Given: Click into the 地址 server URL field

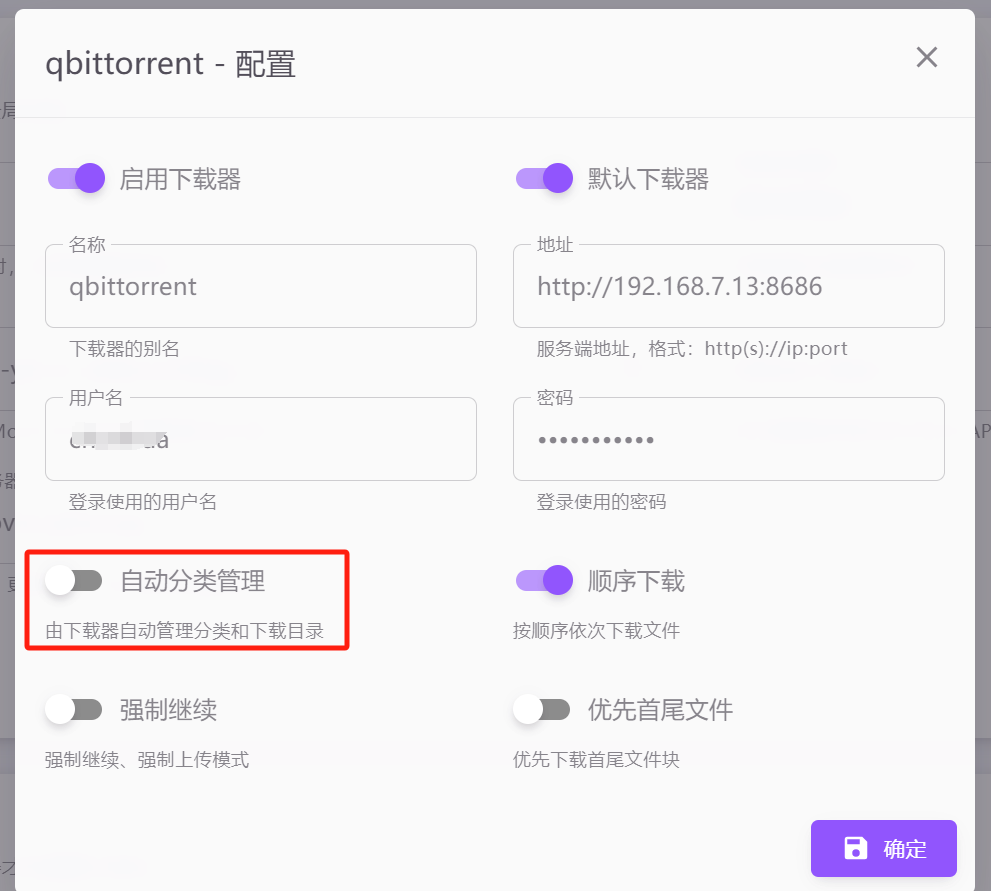Looking at the screenshot, I should 728,288.
